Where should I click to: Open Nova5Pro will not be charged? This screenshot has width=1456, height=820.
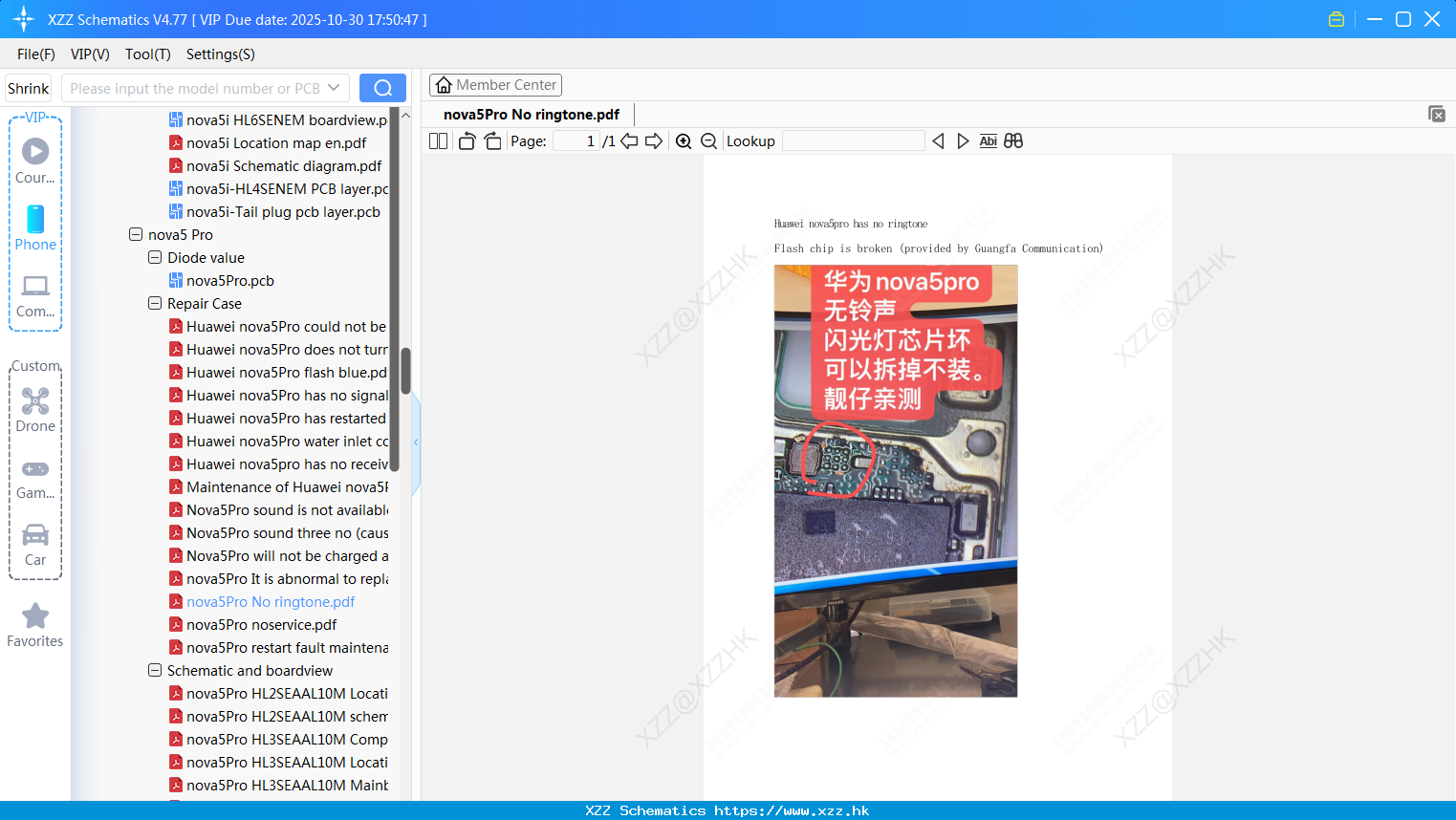pos(278,555)
